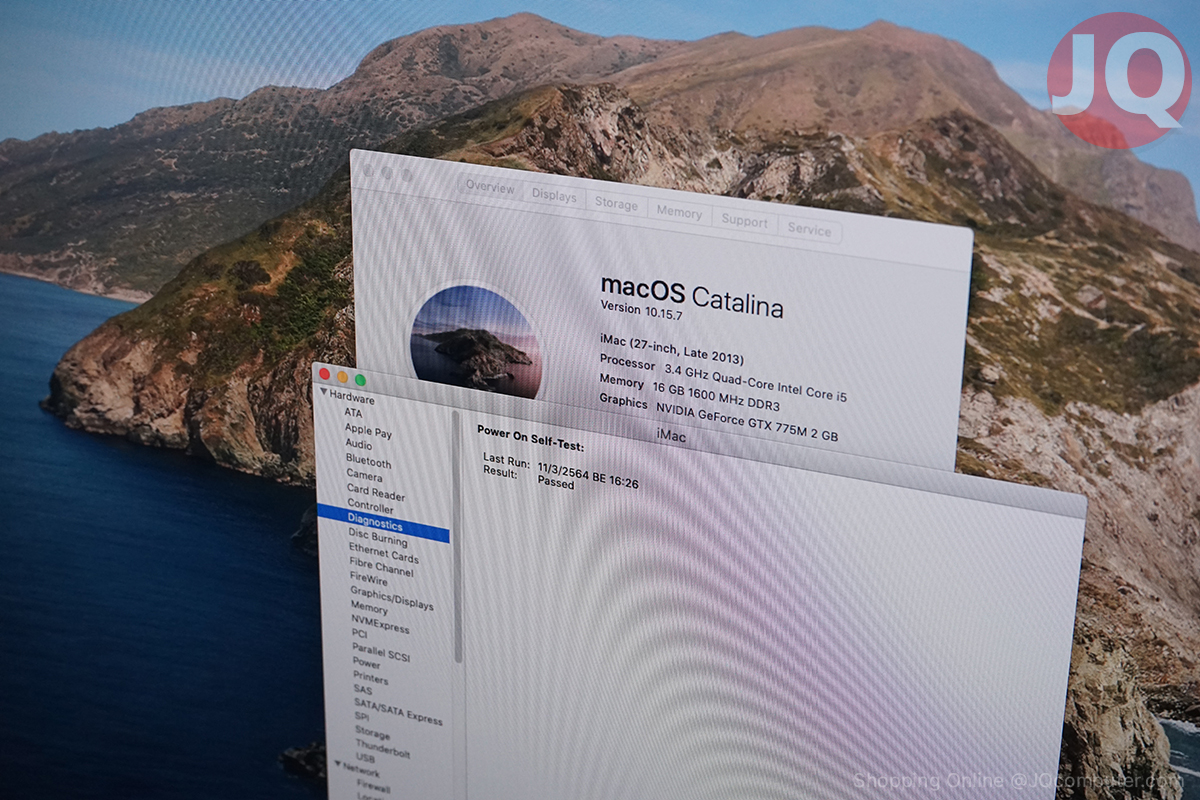Click the sidebar scrollbar in System Information

457,536
